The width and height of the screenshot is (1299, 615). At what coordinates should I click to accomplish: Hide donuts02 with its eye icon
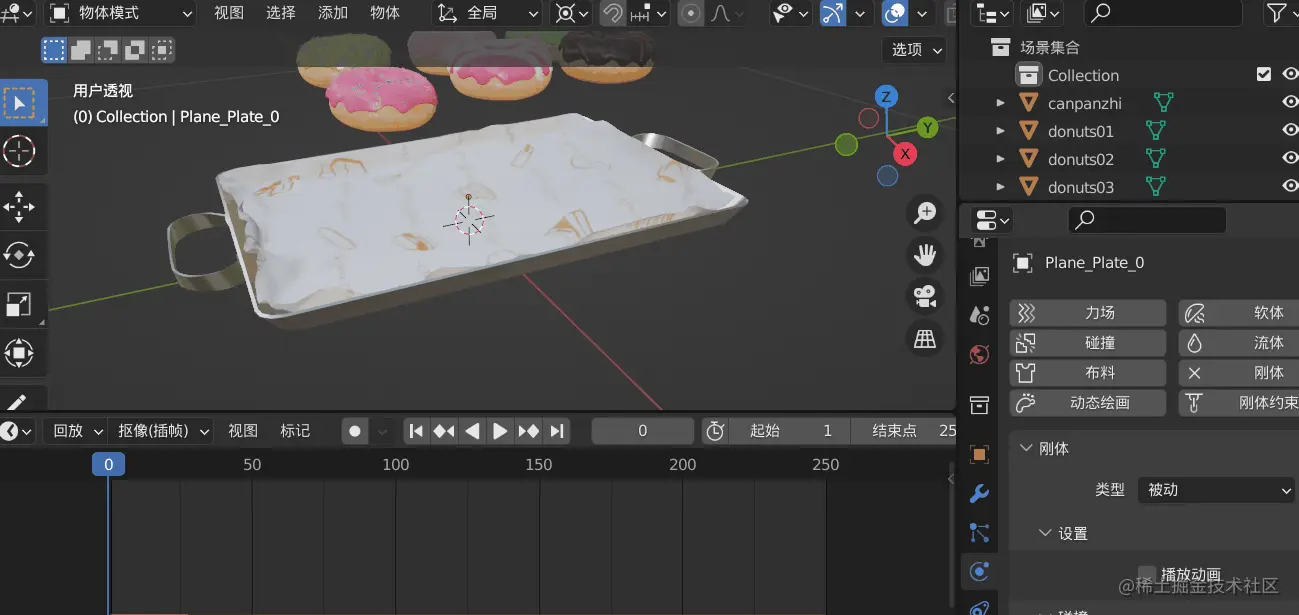(x=1290, y=159)
